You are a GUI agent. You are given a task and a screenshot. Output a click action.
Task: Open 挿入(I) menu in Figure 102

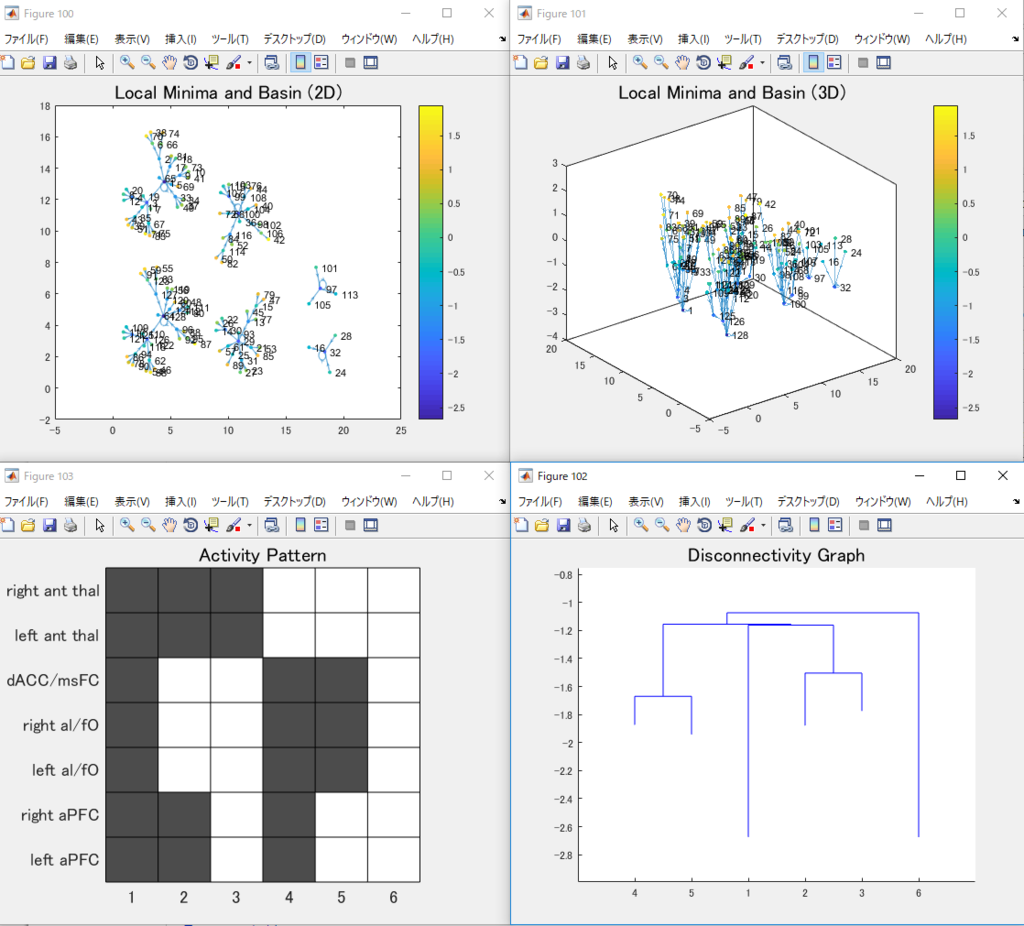click(694, 502)
